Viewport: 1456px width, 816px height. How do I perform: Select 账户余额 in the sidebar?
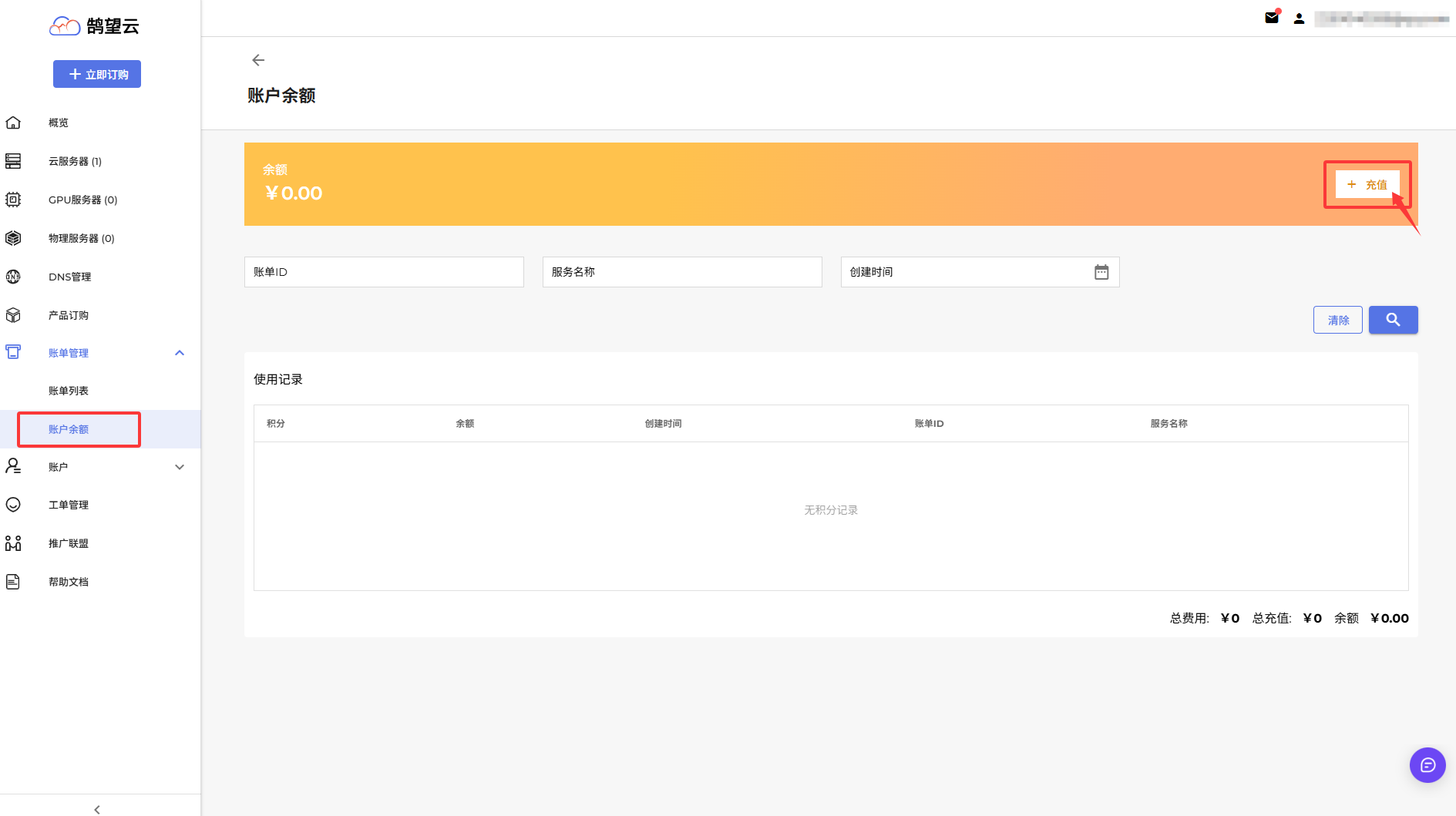[x=69, y=429]
